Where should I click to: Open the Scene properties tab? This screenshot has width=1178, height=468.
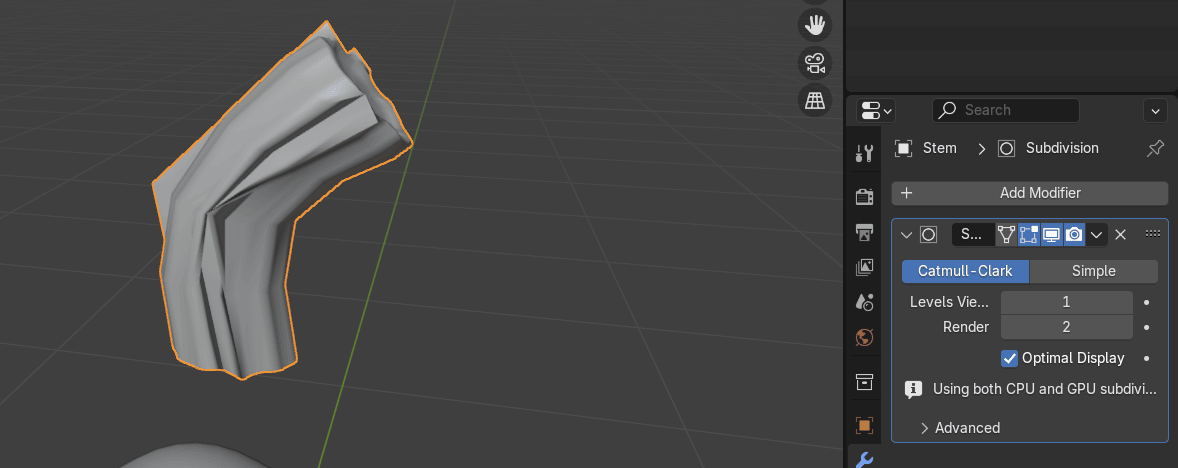pos(865,301)
